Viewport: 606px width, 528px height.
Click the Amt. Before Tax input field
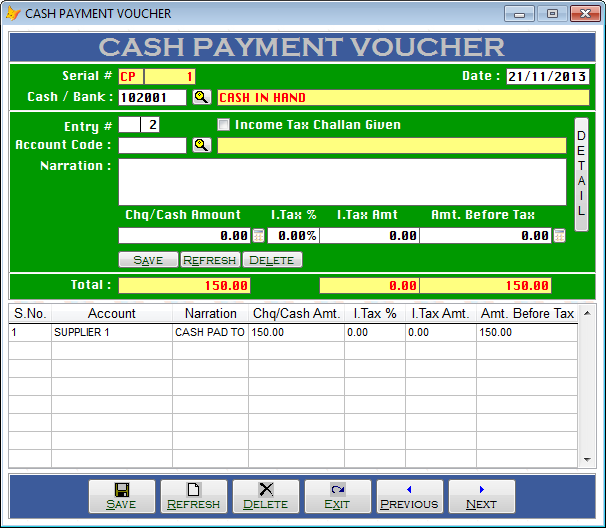coord(485,235)
